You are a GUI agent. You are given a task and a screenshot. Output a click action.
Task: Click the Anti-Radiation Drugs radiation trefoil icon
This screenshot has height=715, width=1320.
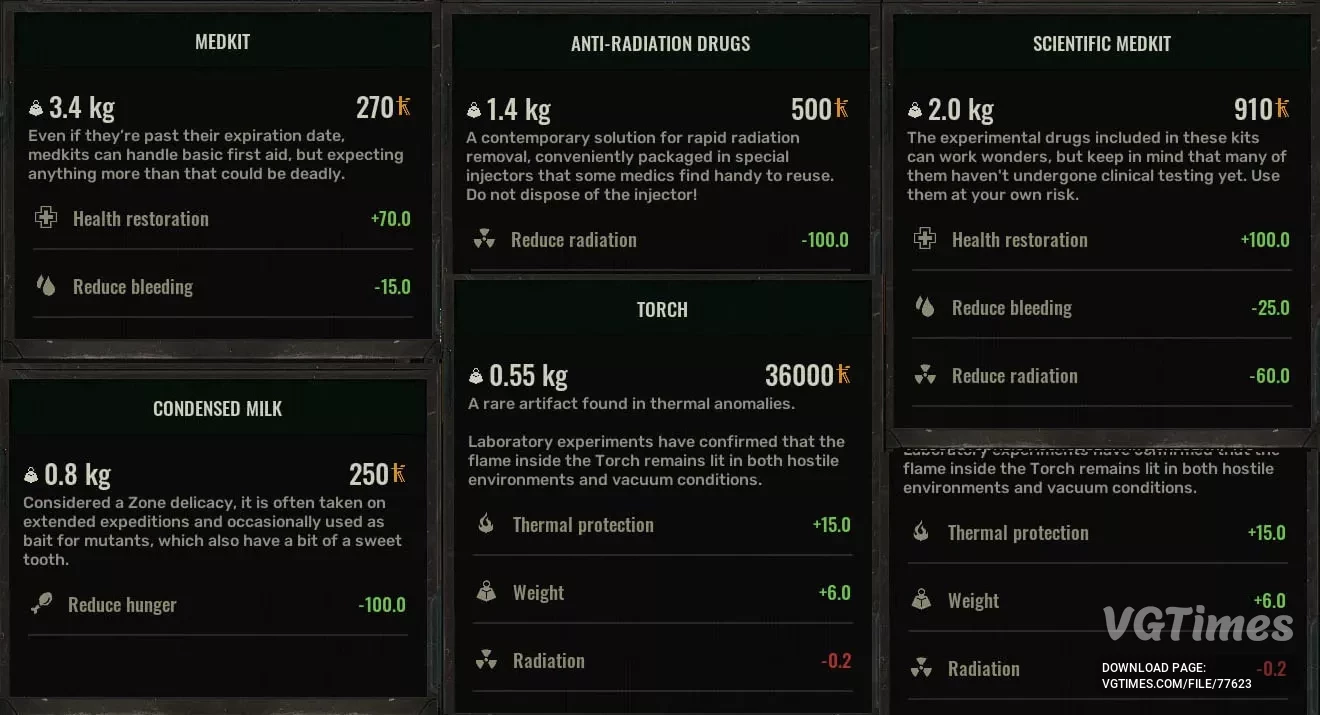484,239
